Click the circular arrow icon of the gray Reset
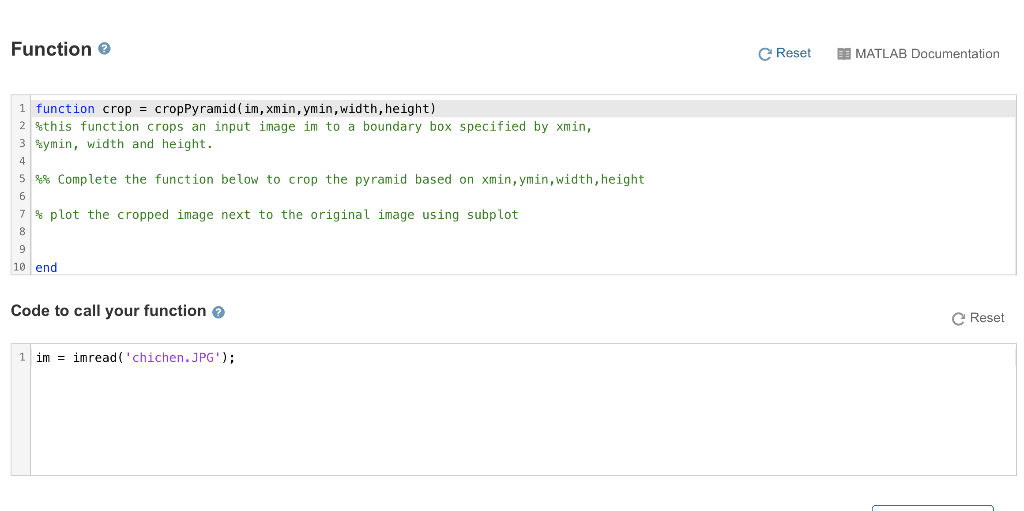This screenshot has height=511, width=1024. point(958,319)
